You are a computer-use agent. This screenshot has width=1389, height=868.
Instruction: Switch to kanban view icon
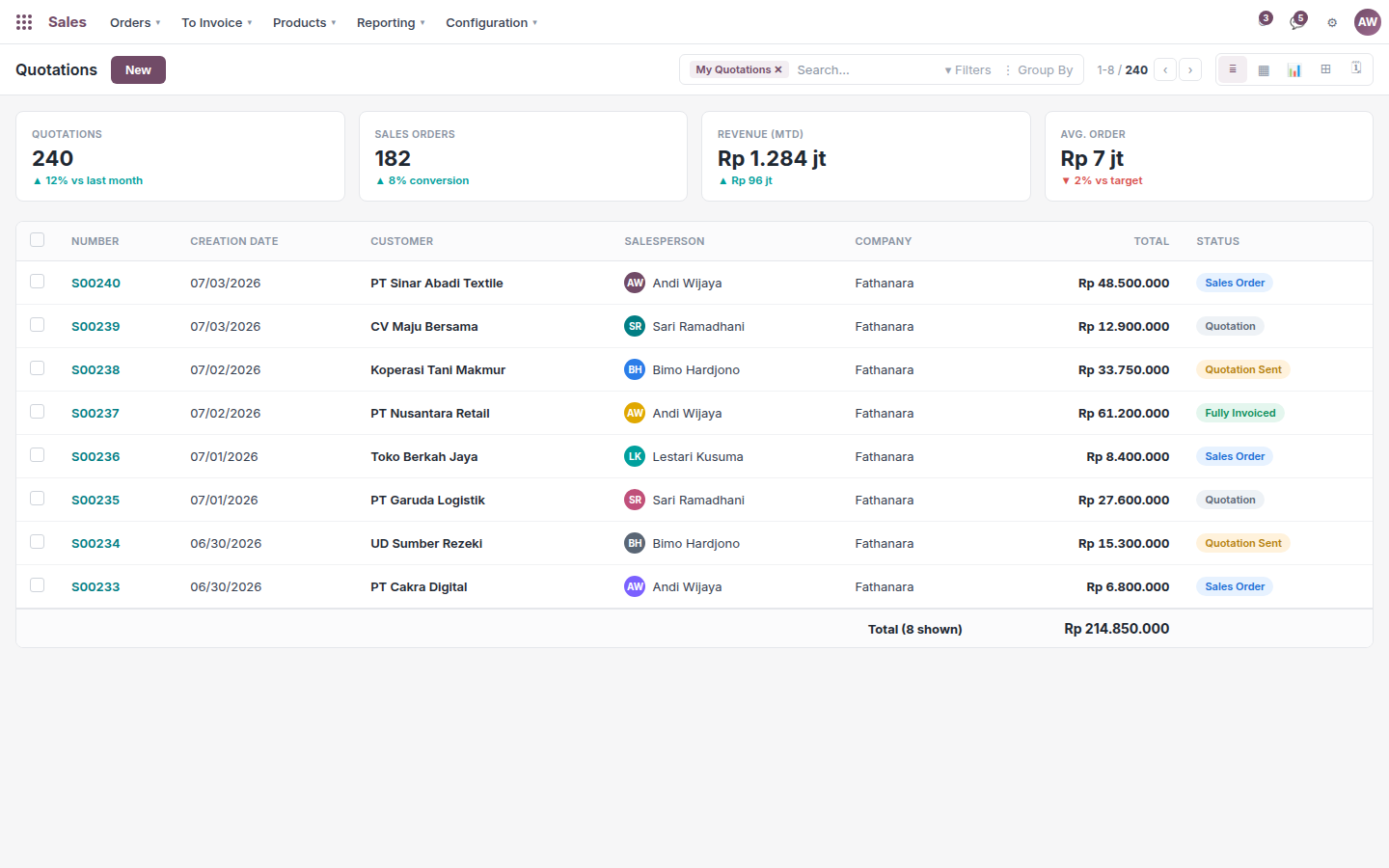(x=1264, y=69)
